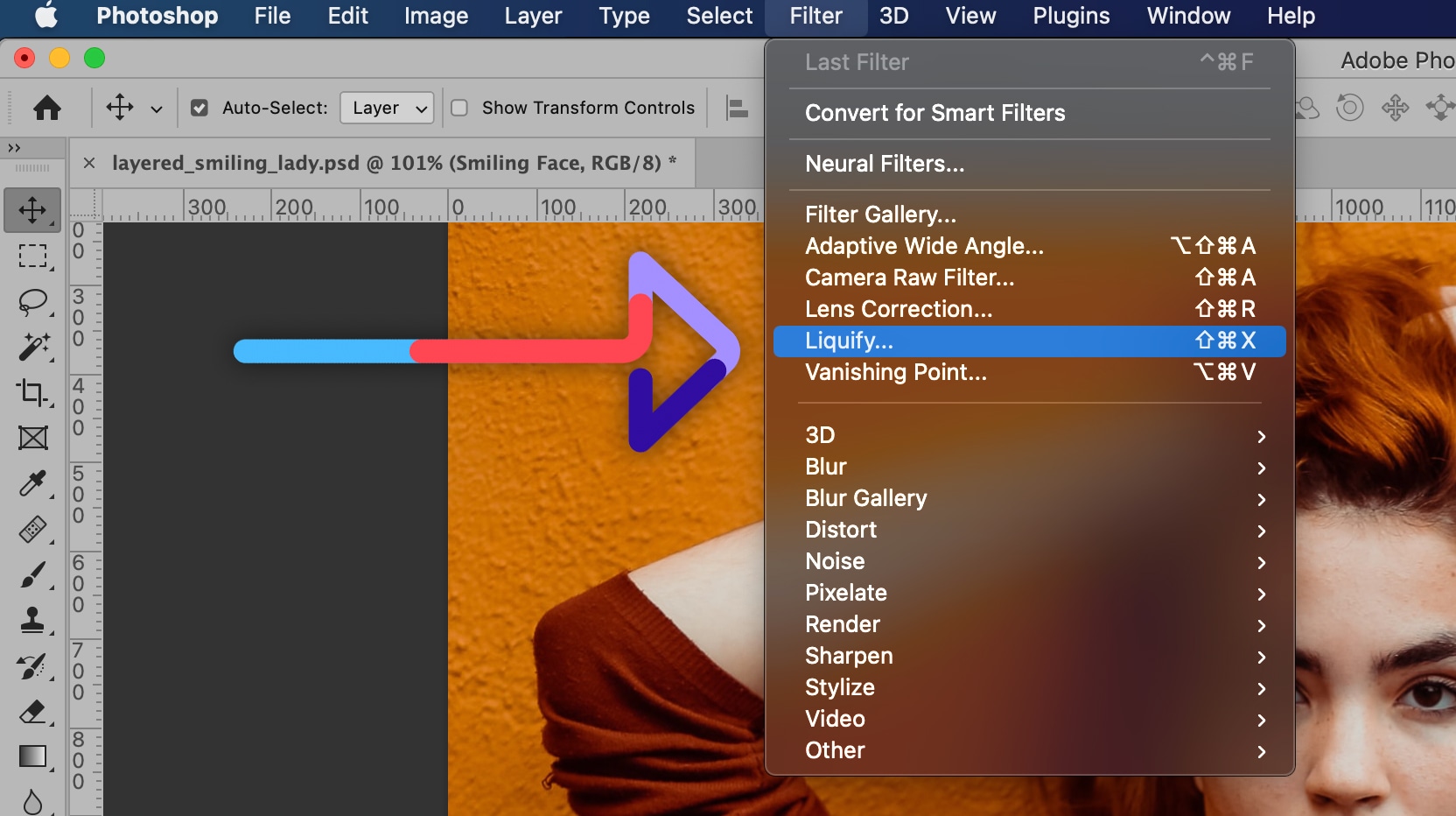This screenshot has width=1456, height=816.
Task: Activate the Crop tool
Action: tap(32, 392)
